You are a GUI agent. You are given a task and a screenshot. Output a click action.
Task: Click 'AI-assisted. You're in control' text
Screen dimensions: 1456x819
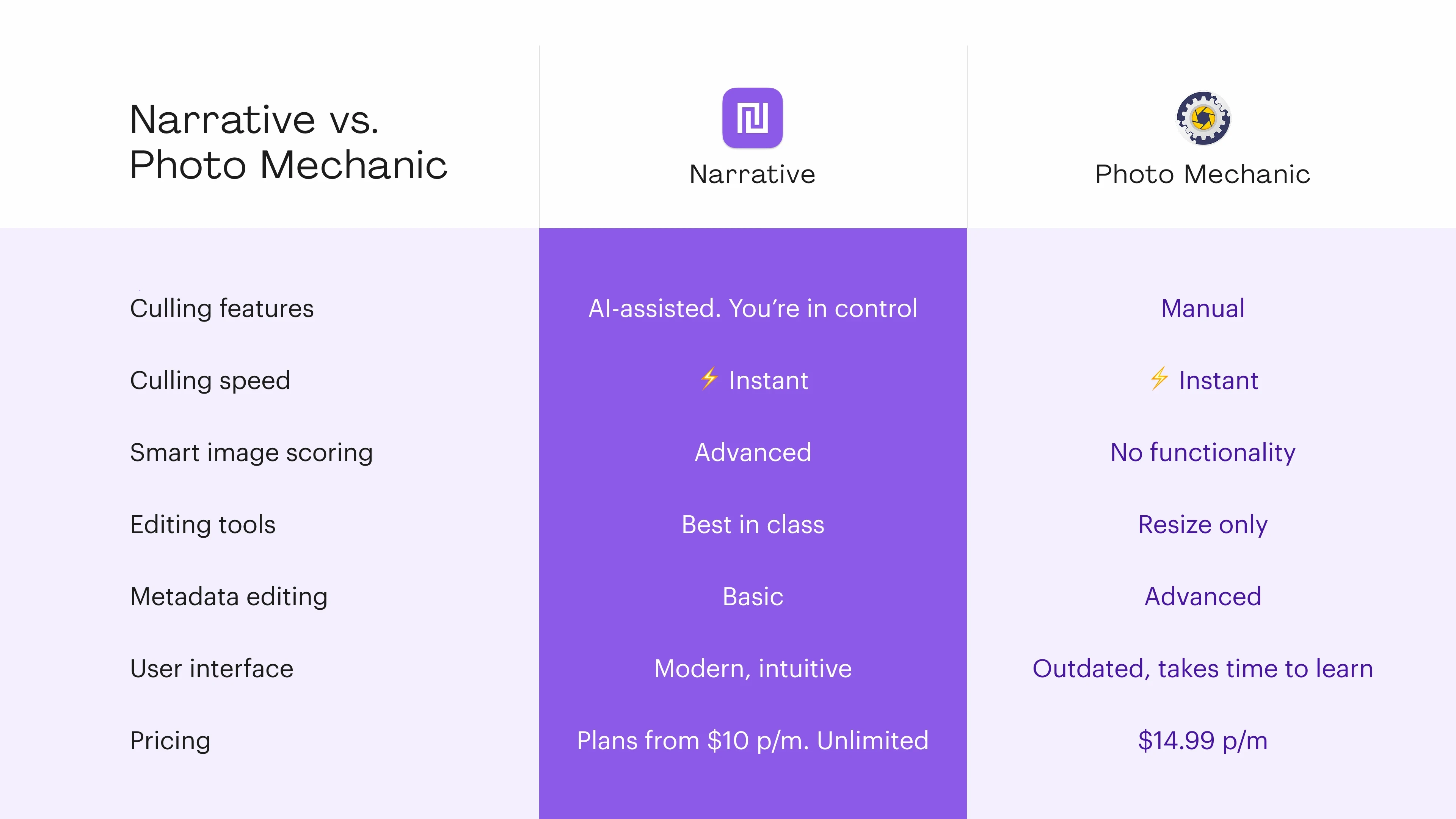point(753,309)
